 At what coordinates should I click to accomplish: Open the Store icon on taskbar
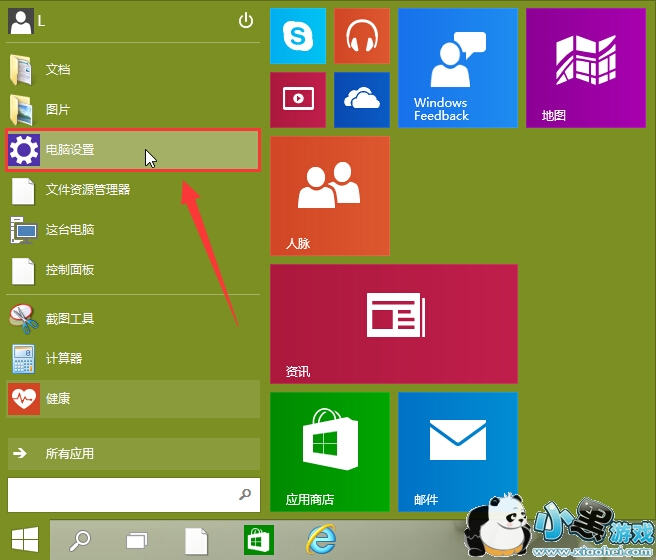coord(259,540)
